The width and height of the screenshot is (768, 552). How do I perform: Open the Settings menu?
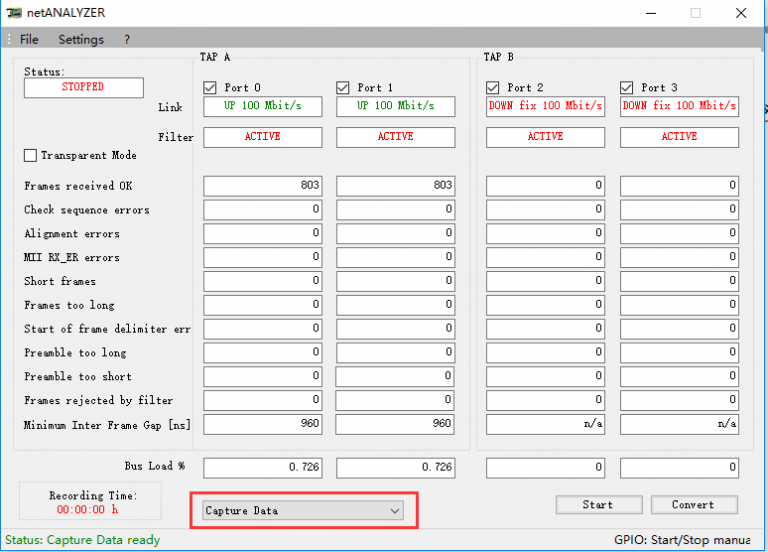80,39
